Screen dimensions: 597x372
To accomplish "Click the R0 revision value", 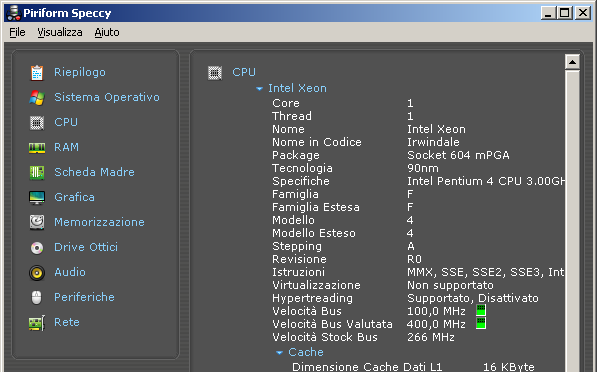I will click(x=414, y=259).
